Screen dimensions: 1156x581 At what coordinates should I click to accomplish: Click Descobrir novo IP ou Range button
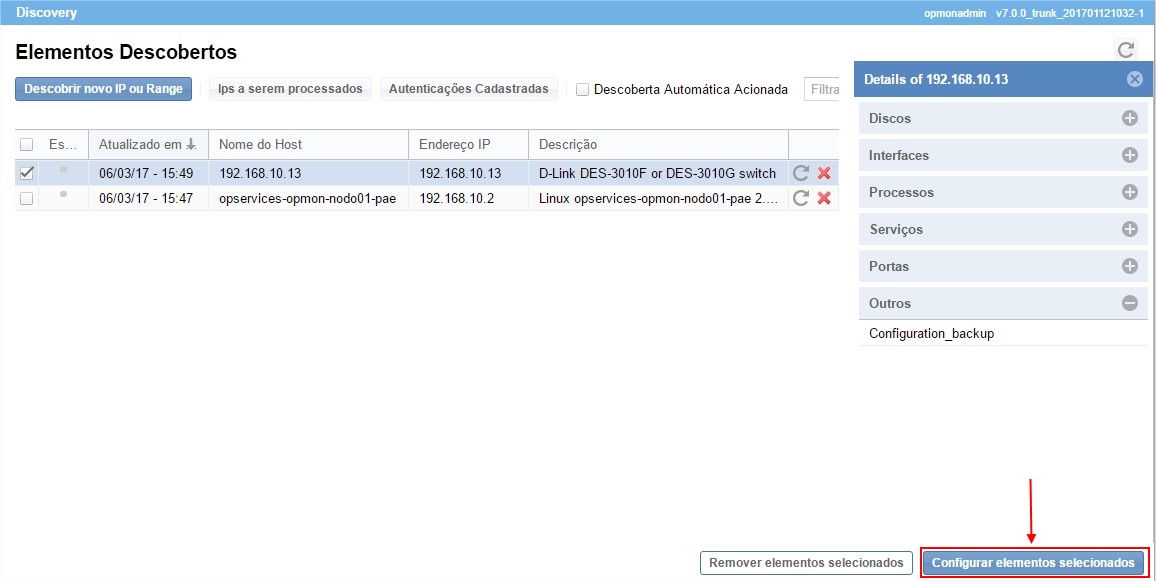[104, 89]
